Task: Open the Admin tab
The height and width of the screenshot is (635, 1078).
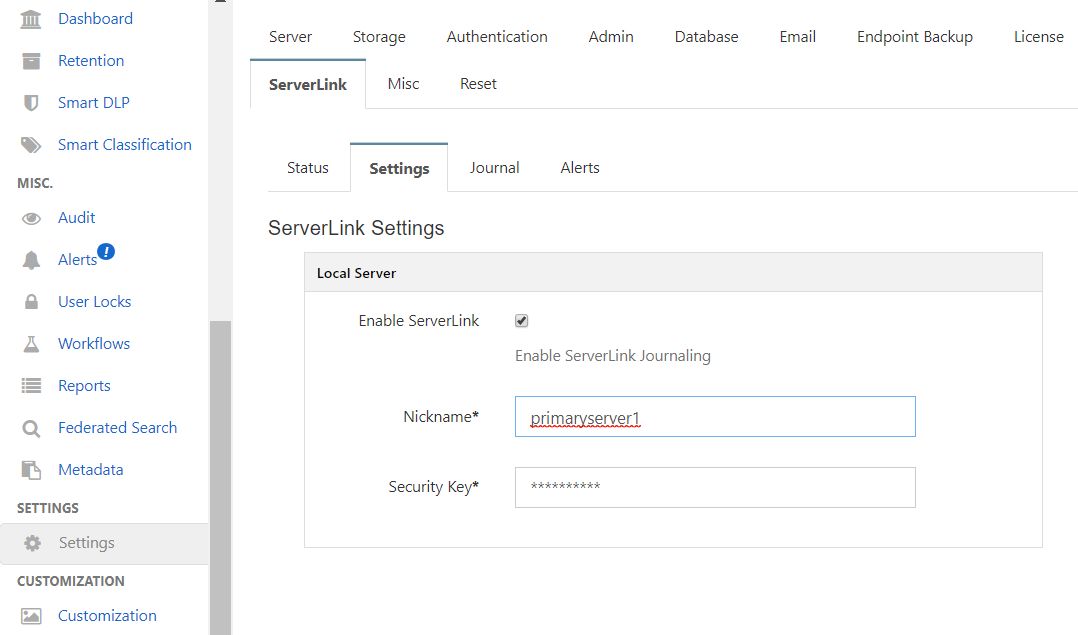Action: click(x=610, y=36)
